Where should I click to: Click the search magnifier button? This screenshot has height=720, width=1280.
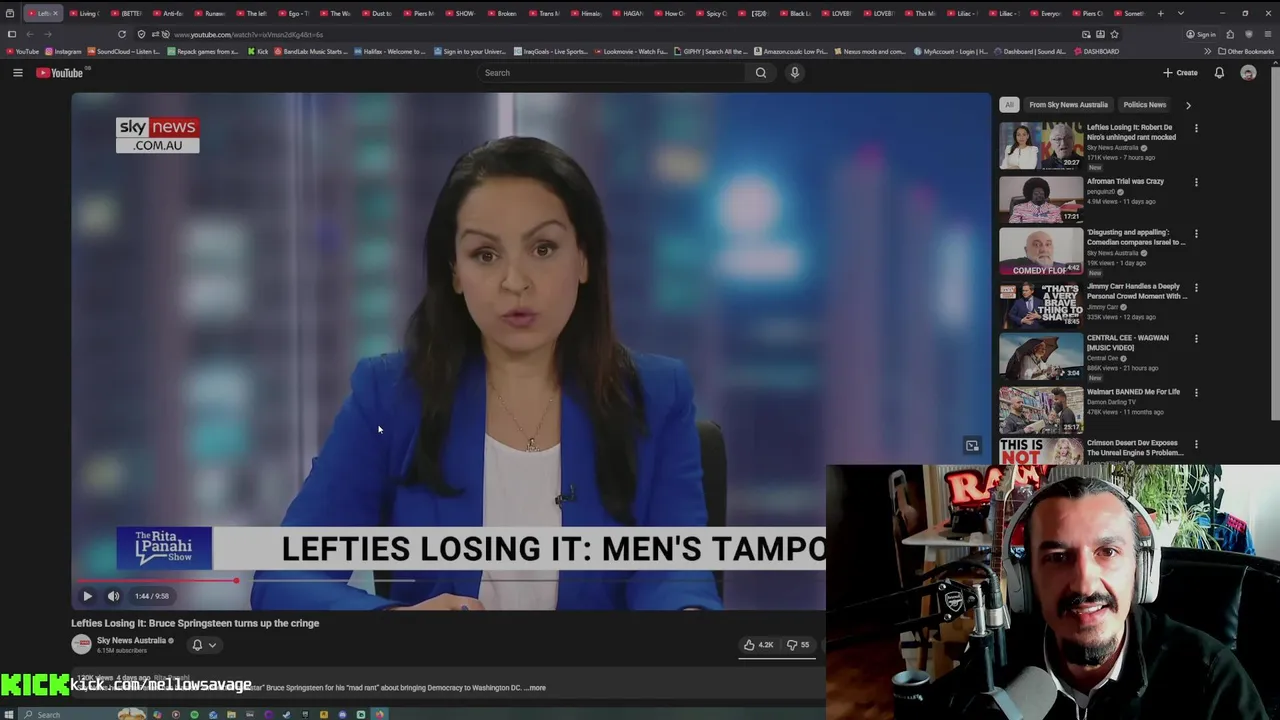[x=761, y=72]
